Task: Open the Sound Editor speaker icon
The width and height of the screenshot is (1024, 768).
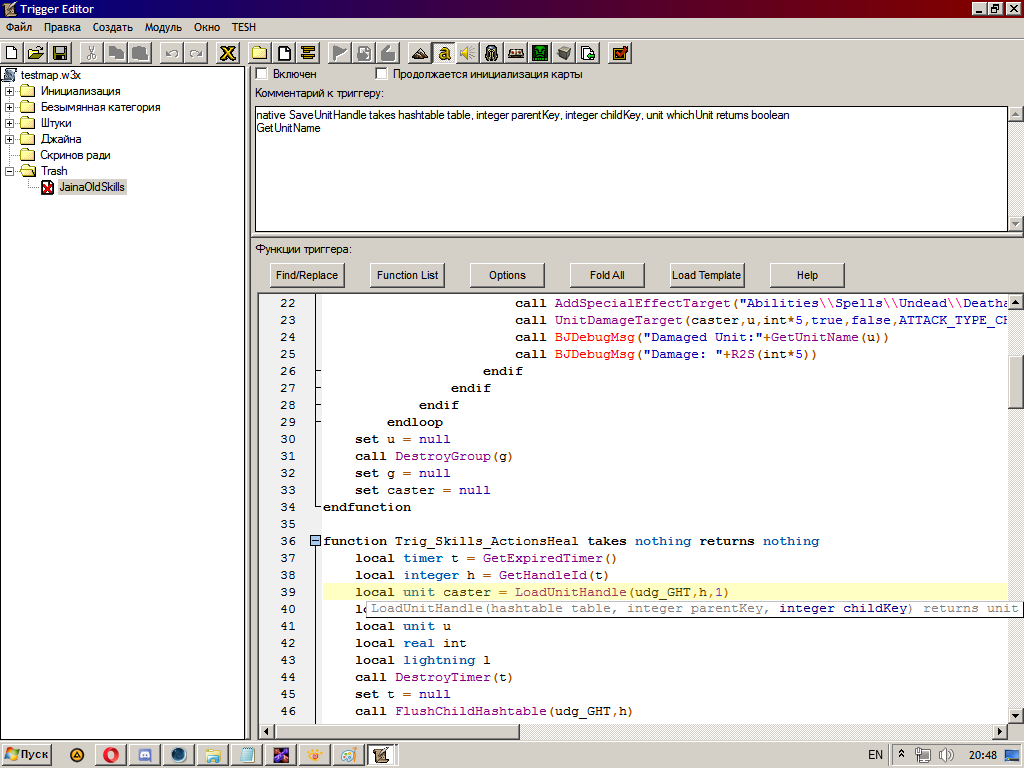Action: click(x=467, y=53)
